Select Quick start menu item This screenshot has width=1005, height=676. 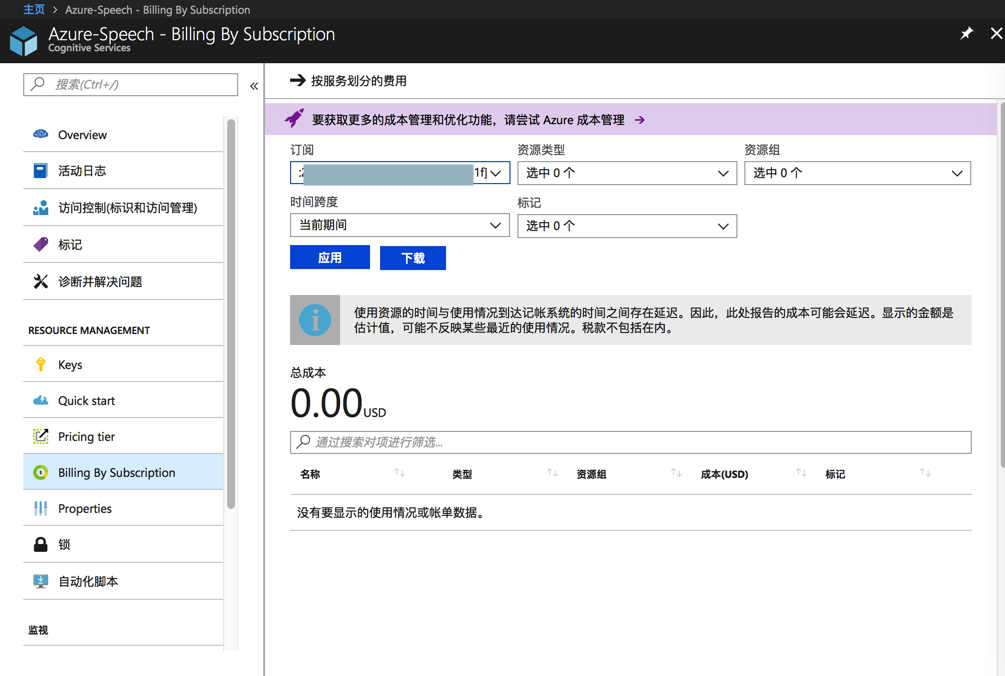pyautogui.click(x=123, y=400)
